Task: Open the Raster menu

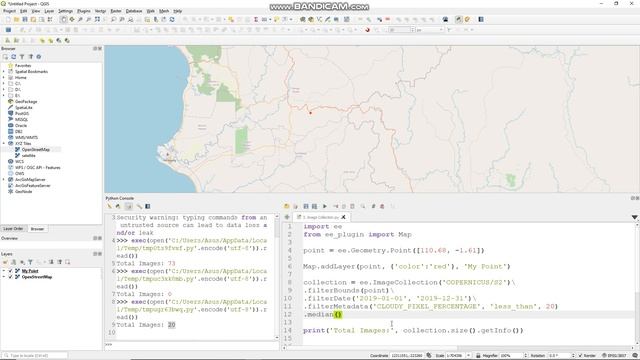Action: 116,11
